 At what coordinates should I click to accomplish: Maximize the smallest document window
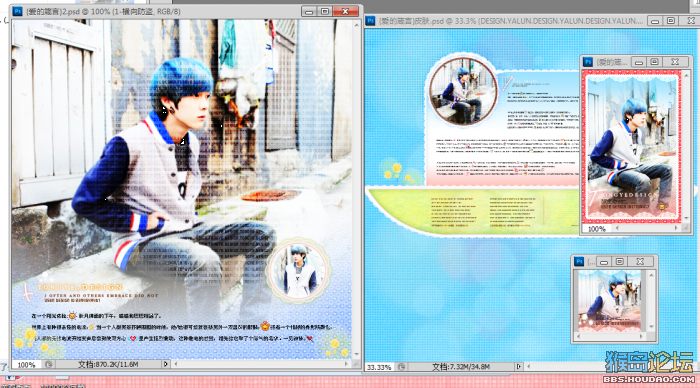[620, 262]
